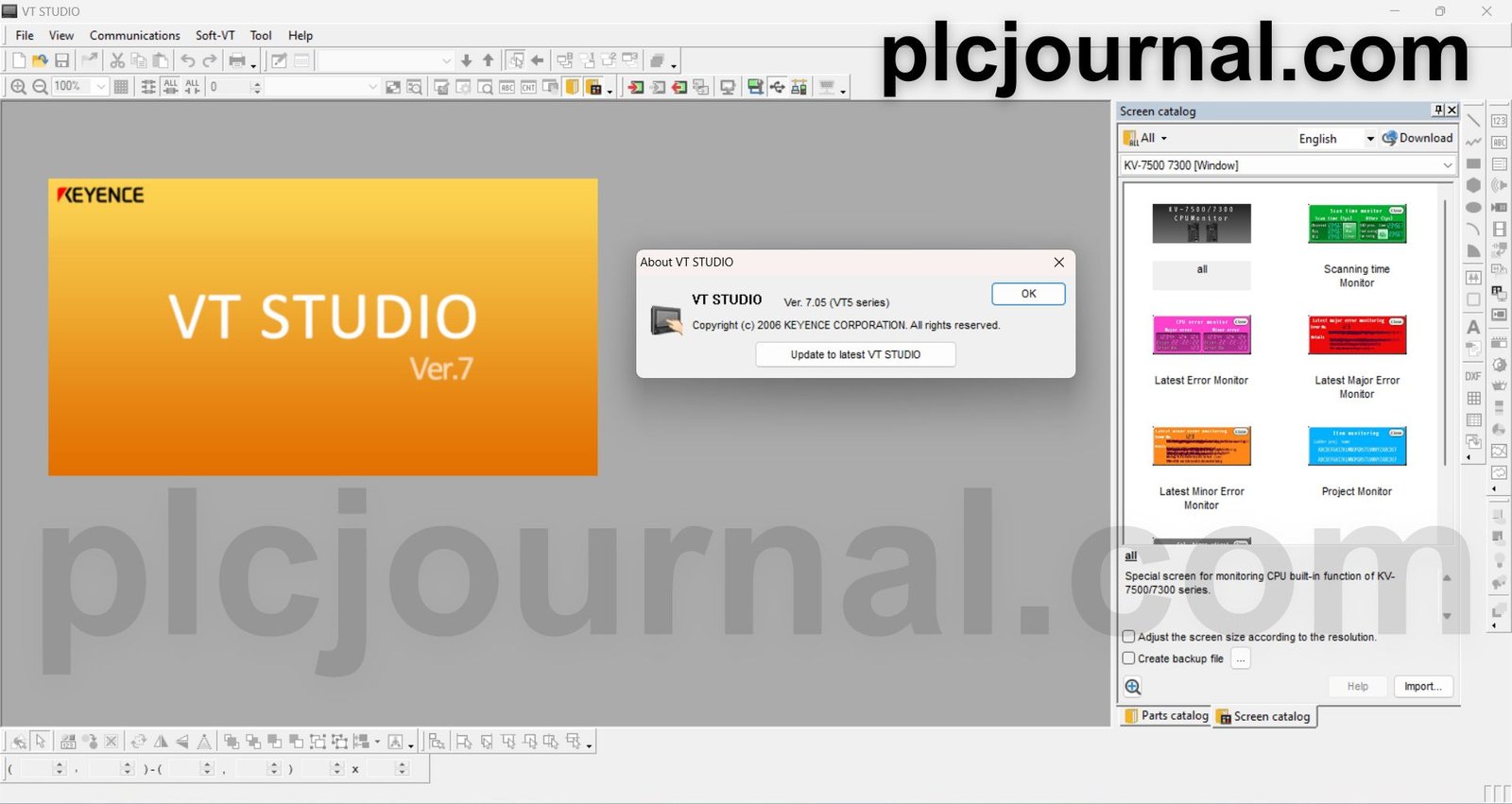This screenshot has width=1512, height=804.
Task: Click the Import... button
Action: point(1423,687)
